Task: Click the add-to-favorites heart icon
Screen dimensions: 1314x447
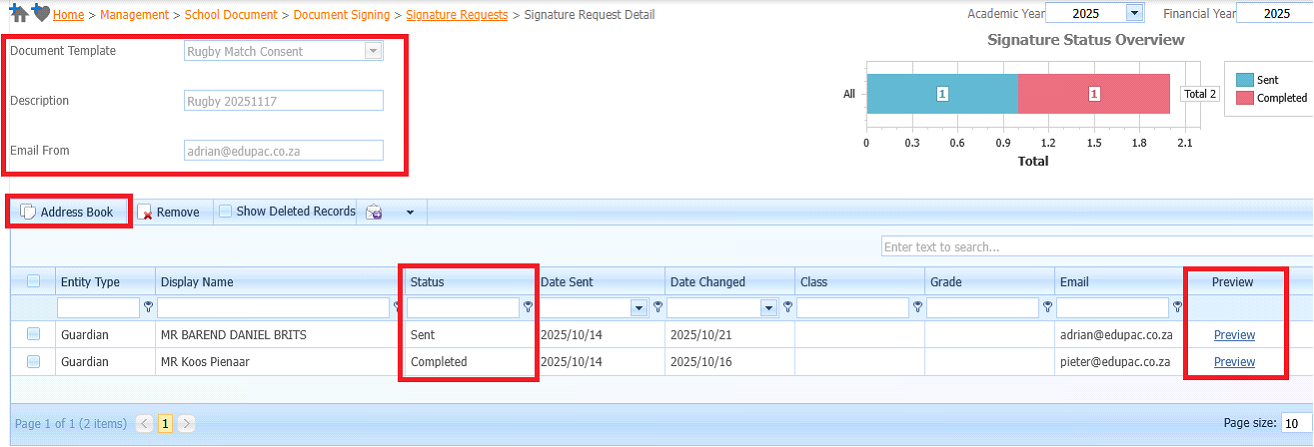Action: (40, 14)
